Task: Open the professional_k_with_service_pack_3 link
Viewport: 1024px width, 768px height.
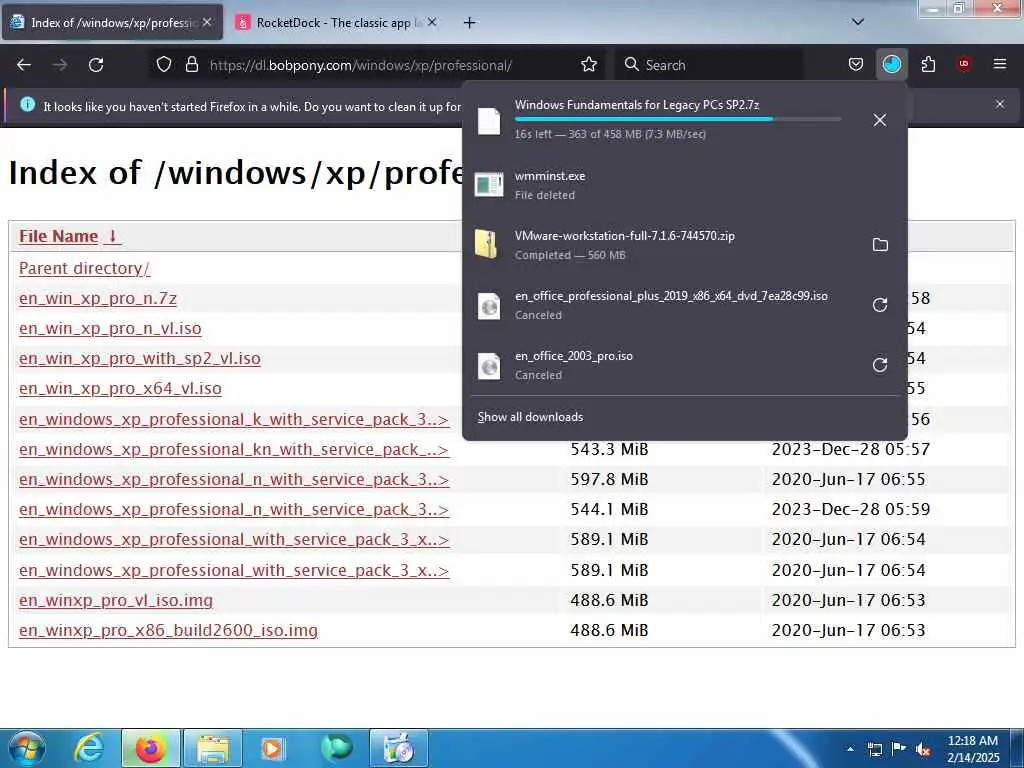Action: coord(234,419)
